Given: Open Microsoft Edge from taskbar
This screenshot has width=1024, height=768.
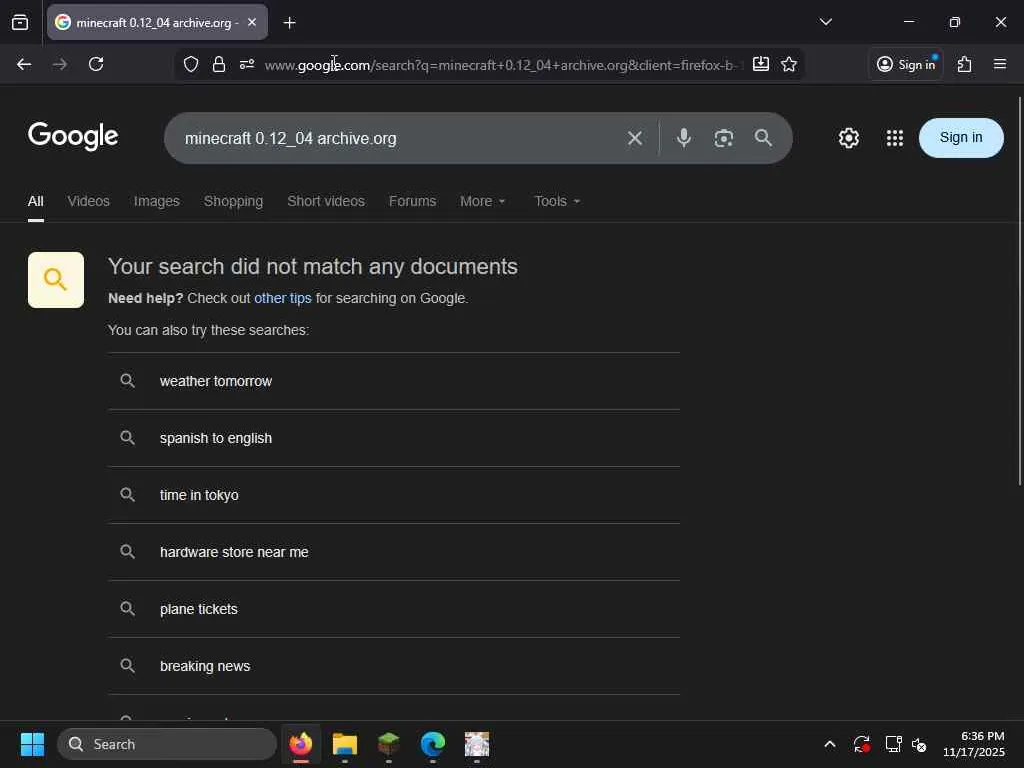Looking at the screenshot, I should 433,744.
